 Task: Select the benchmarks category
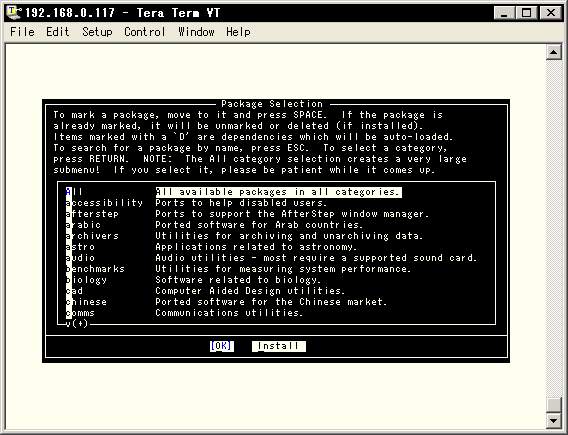[95, 269]
